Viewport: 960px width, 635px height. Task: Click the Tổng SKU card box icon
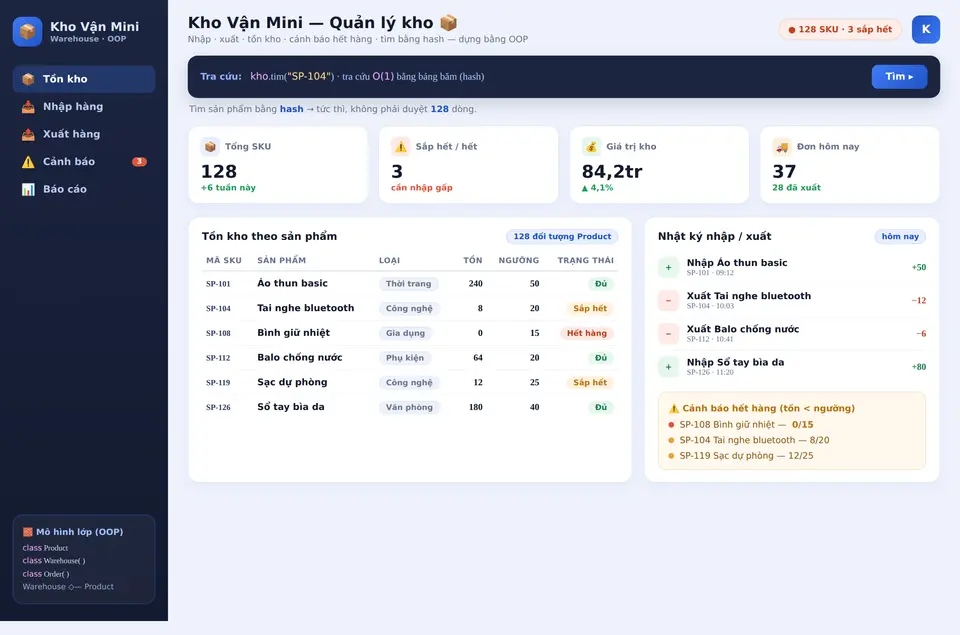point(210,146)
